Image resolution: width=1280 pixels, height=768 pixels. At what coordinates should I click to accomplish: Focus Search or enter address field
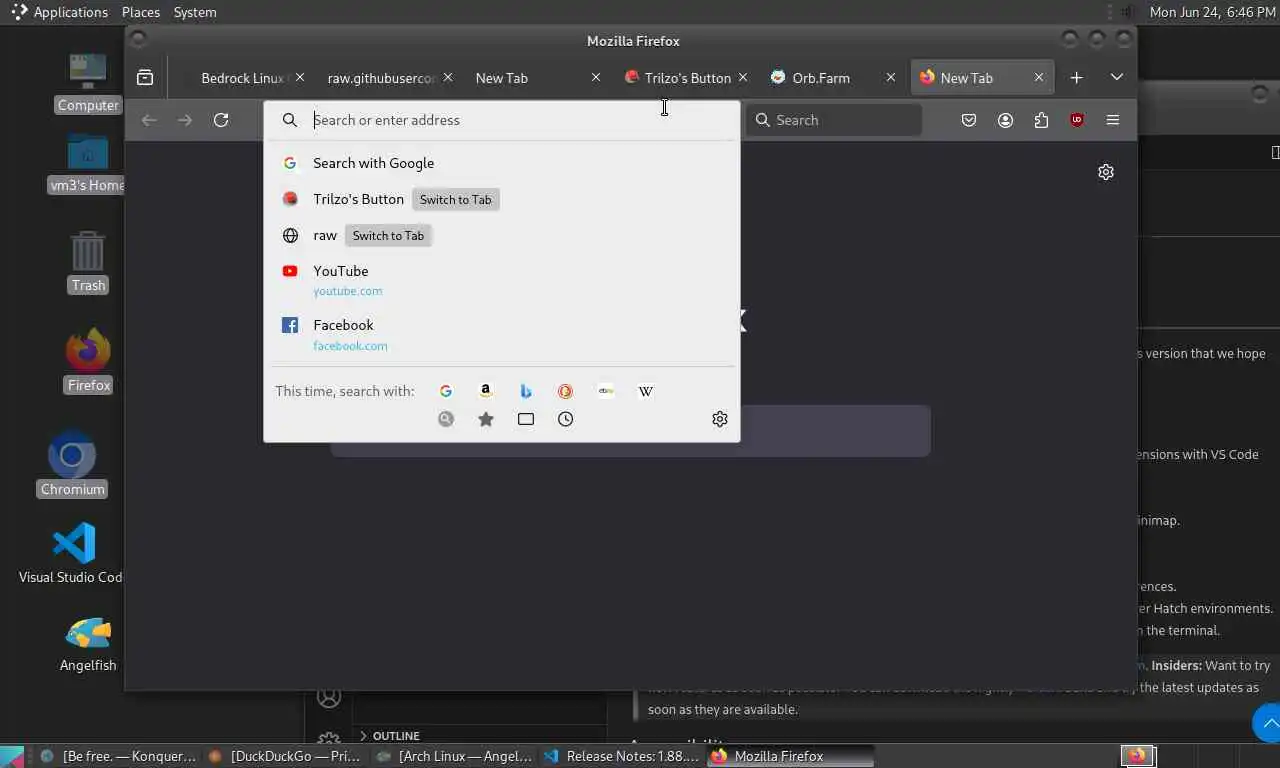502,120
